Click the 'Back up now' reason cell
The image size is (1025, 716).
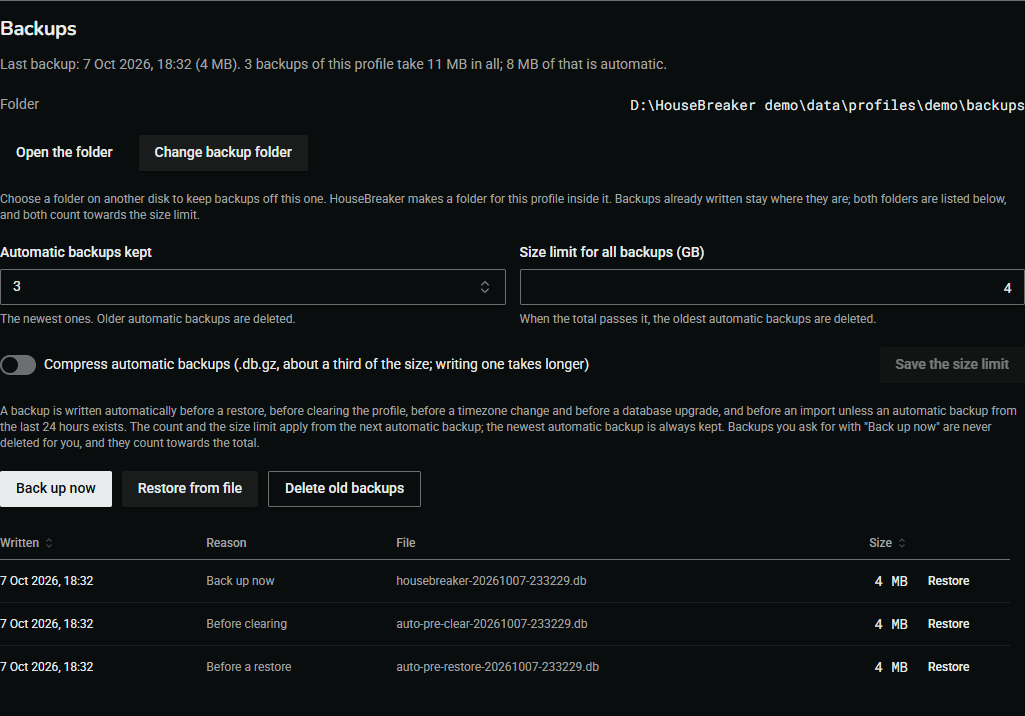240,581
